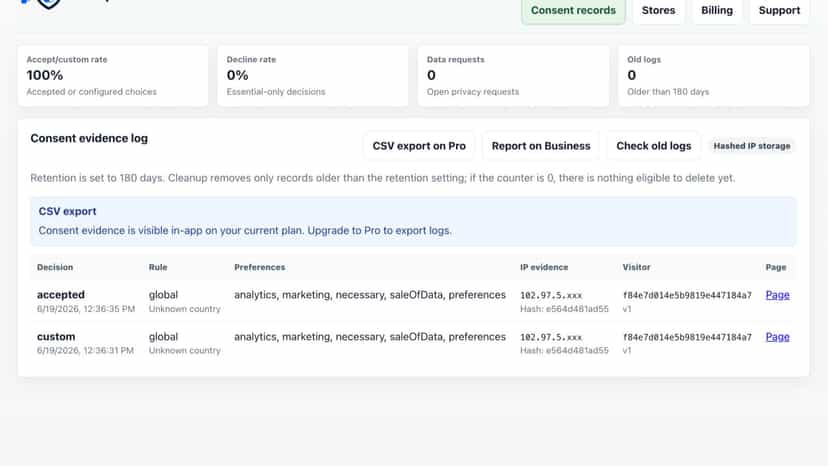Click the Hashed IP storage badge
The image size is (828, 466).
point(751,146)
